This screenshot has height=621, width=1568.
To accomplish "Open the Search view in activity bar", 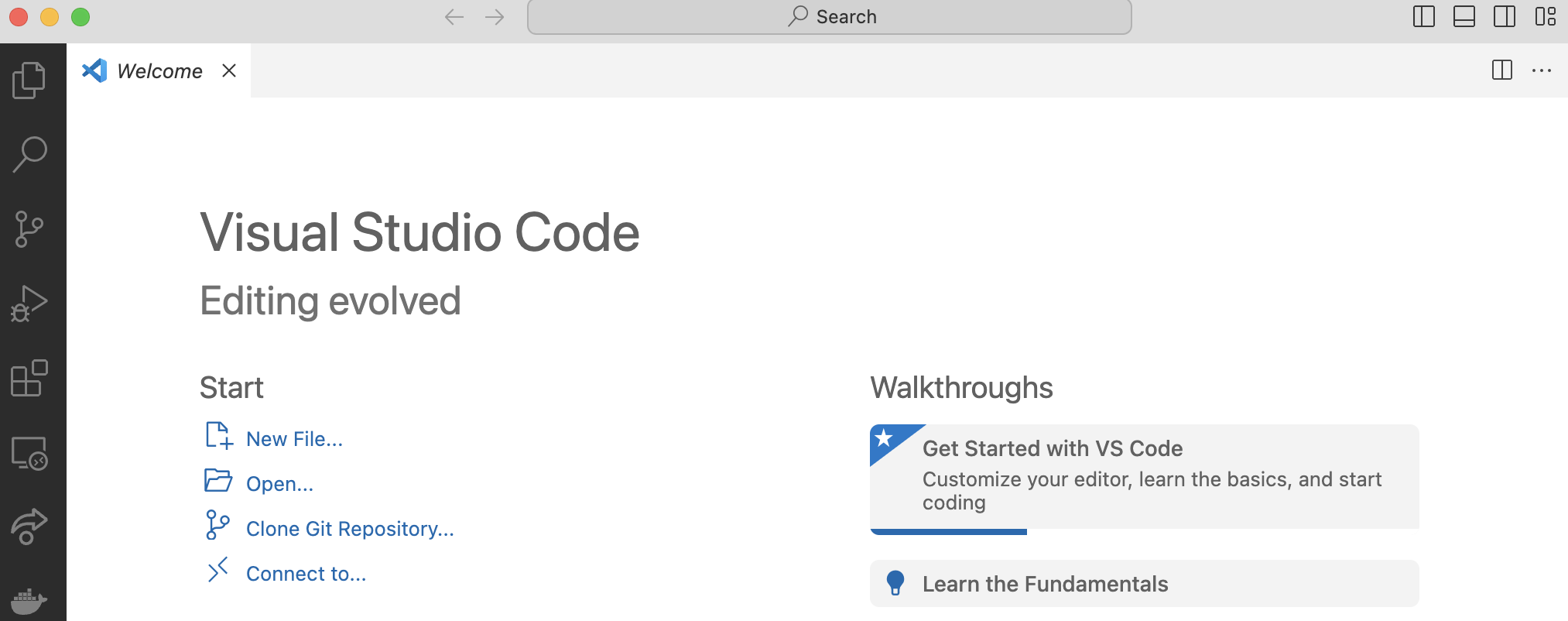I will [x=29, y=154].
